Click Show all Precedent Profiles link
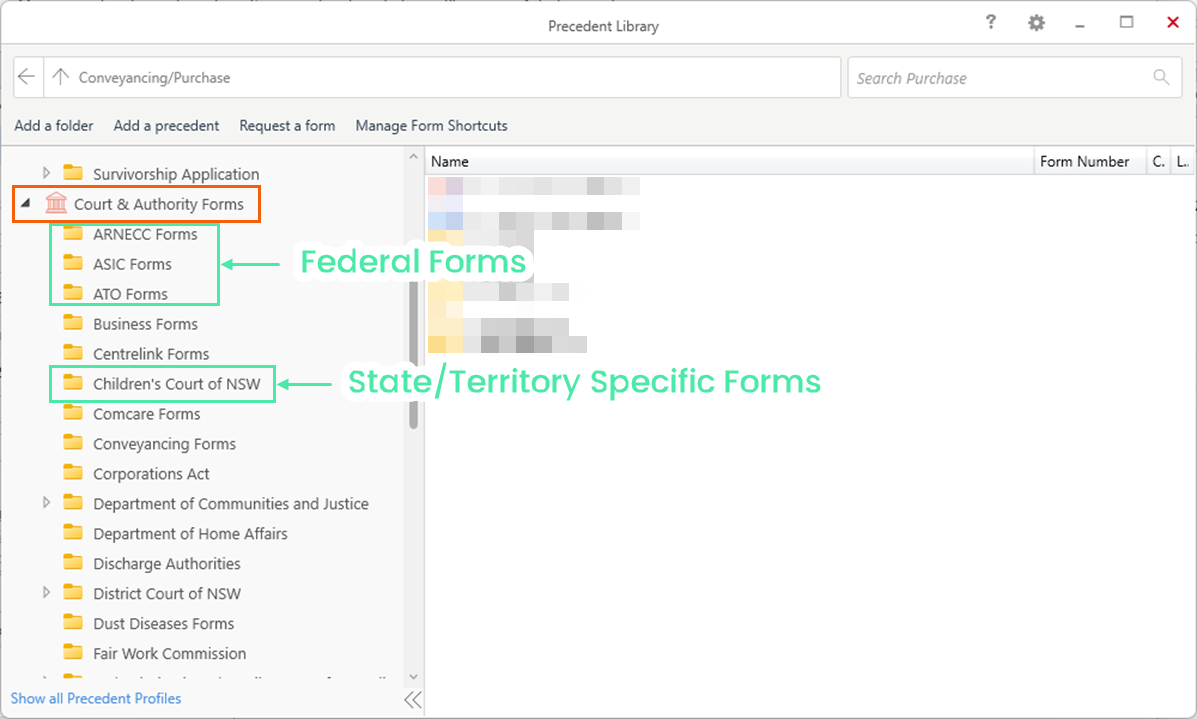Viewport: 1197px width, 719px height. click(96, 698)
